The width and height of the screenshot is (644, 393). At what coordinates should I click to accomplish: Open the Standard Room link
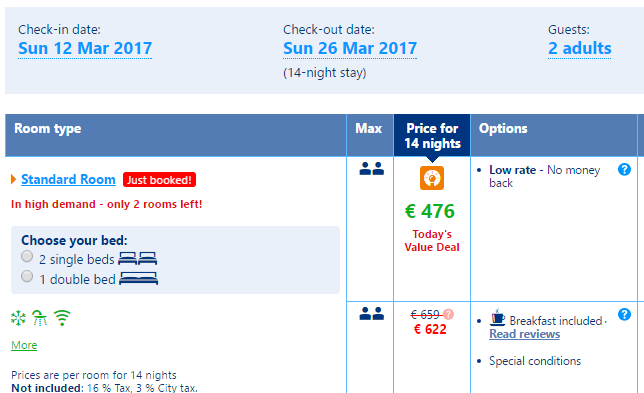[x=68, y=179]
